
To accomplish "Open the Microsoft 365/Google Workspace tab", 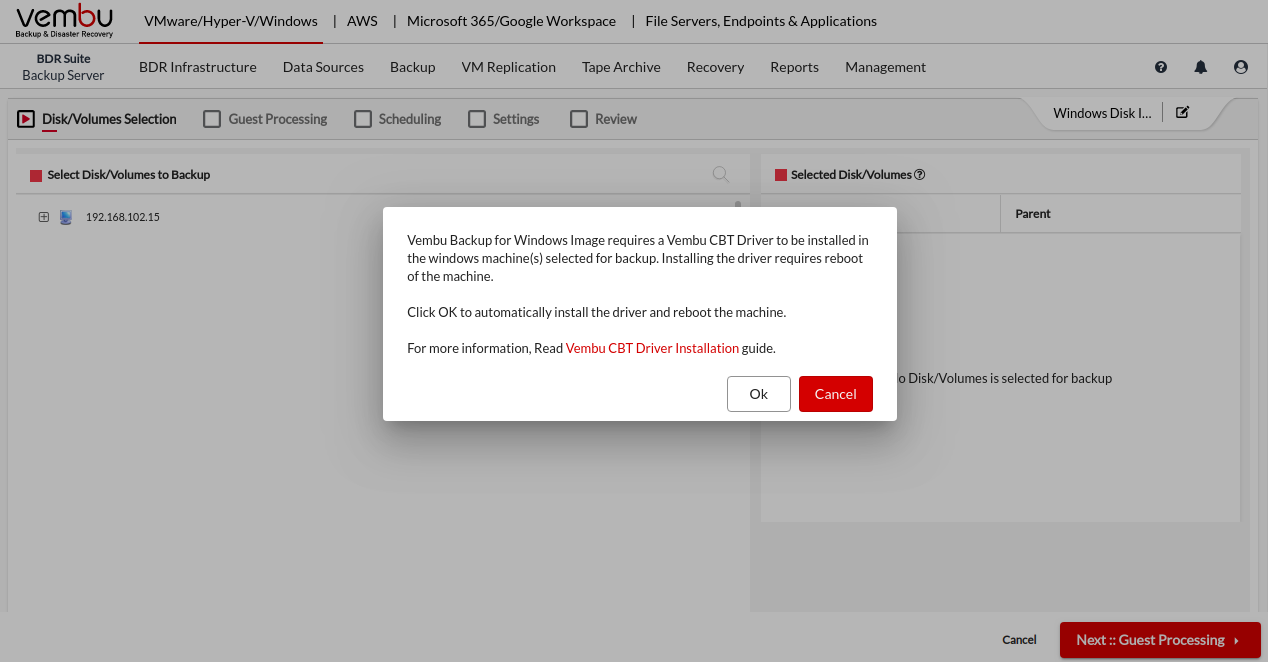I will pyautogui.click(x=511, y=21).
